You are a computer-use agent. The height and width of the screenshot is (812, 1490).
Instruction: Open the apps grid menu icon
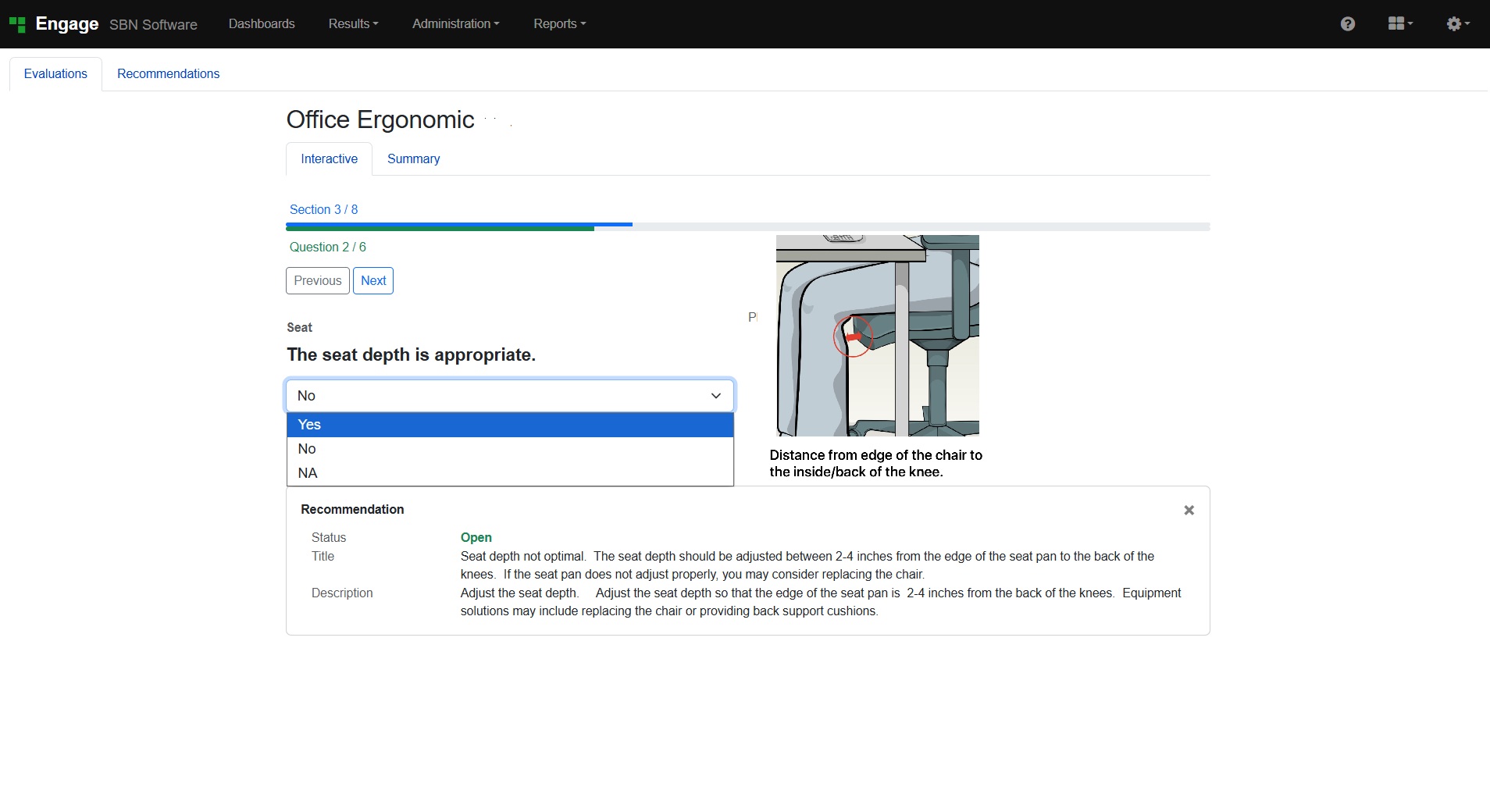[1400, 23]
